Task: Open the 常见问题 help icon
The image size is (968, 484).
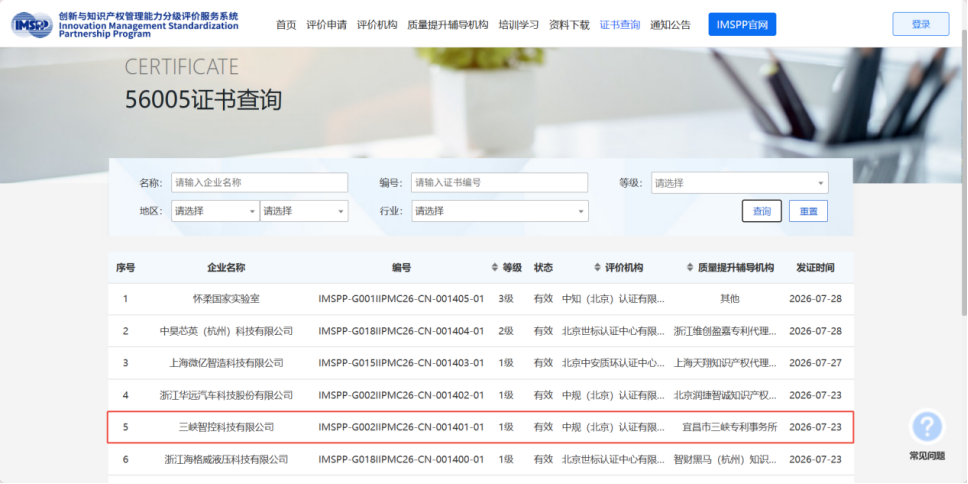Action: [927, 427]
